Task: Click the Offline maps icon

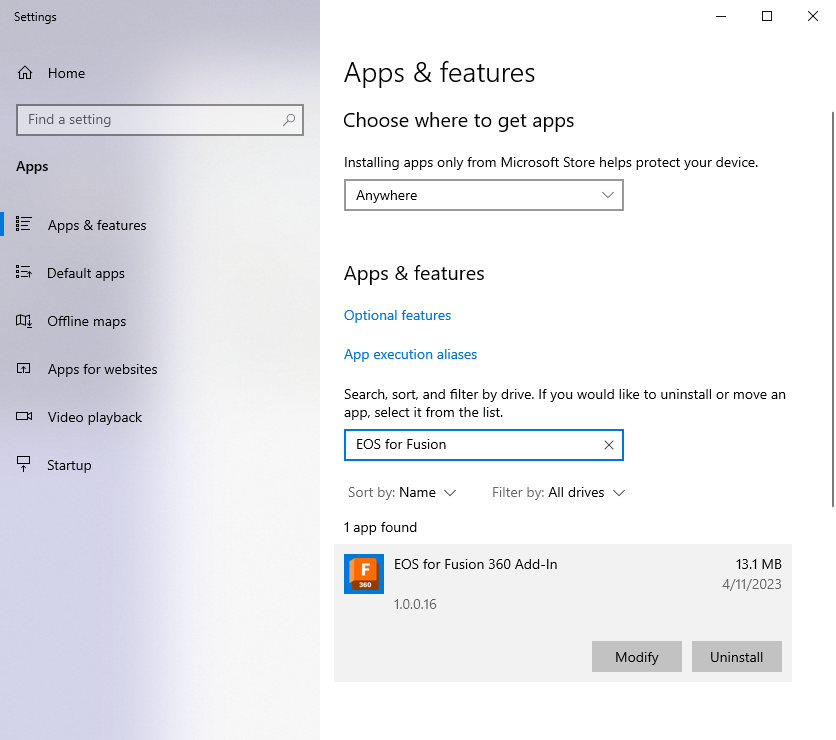Action: [25, 321]
